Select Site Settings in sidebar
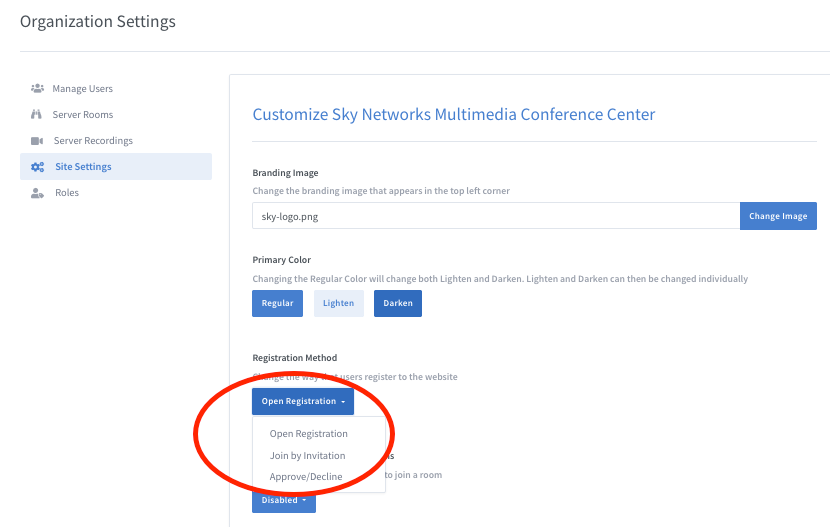Screen dimensions: 830x527 (116, 167)
